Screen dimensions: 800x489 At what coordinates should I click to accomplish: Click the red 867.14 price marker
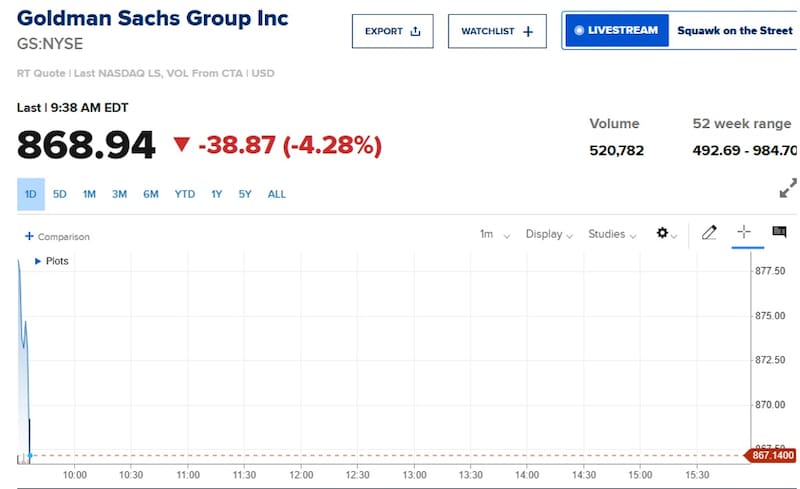(x=770, y=456)
